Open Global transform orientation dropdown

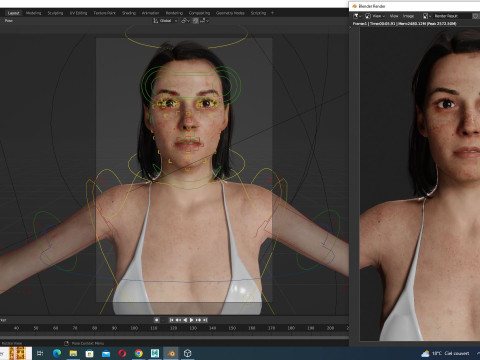click(165, 21)
